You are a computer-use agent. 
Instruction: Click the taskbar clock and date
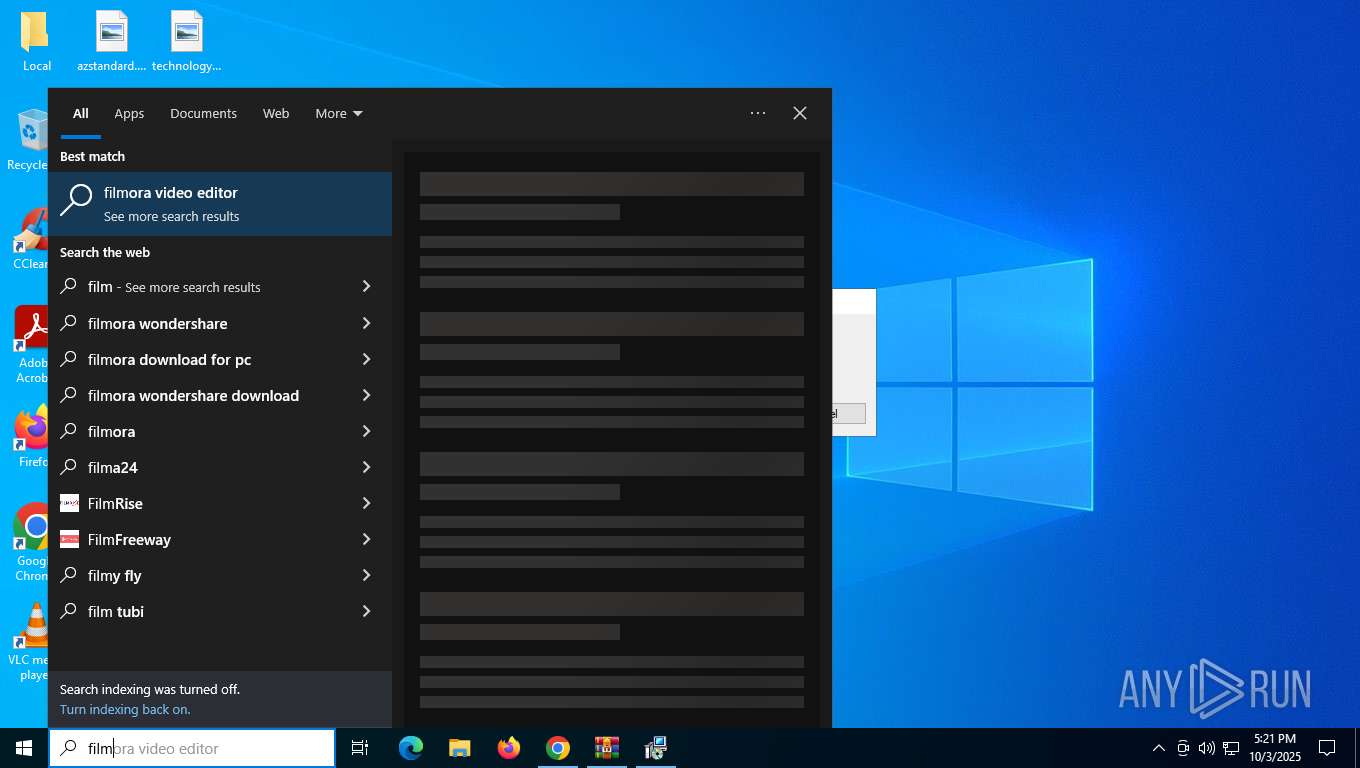tap(1274, 748)
